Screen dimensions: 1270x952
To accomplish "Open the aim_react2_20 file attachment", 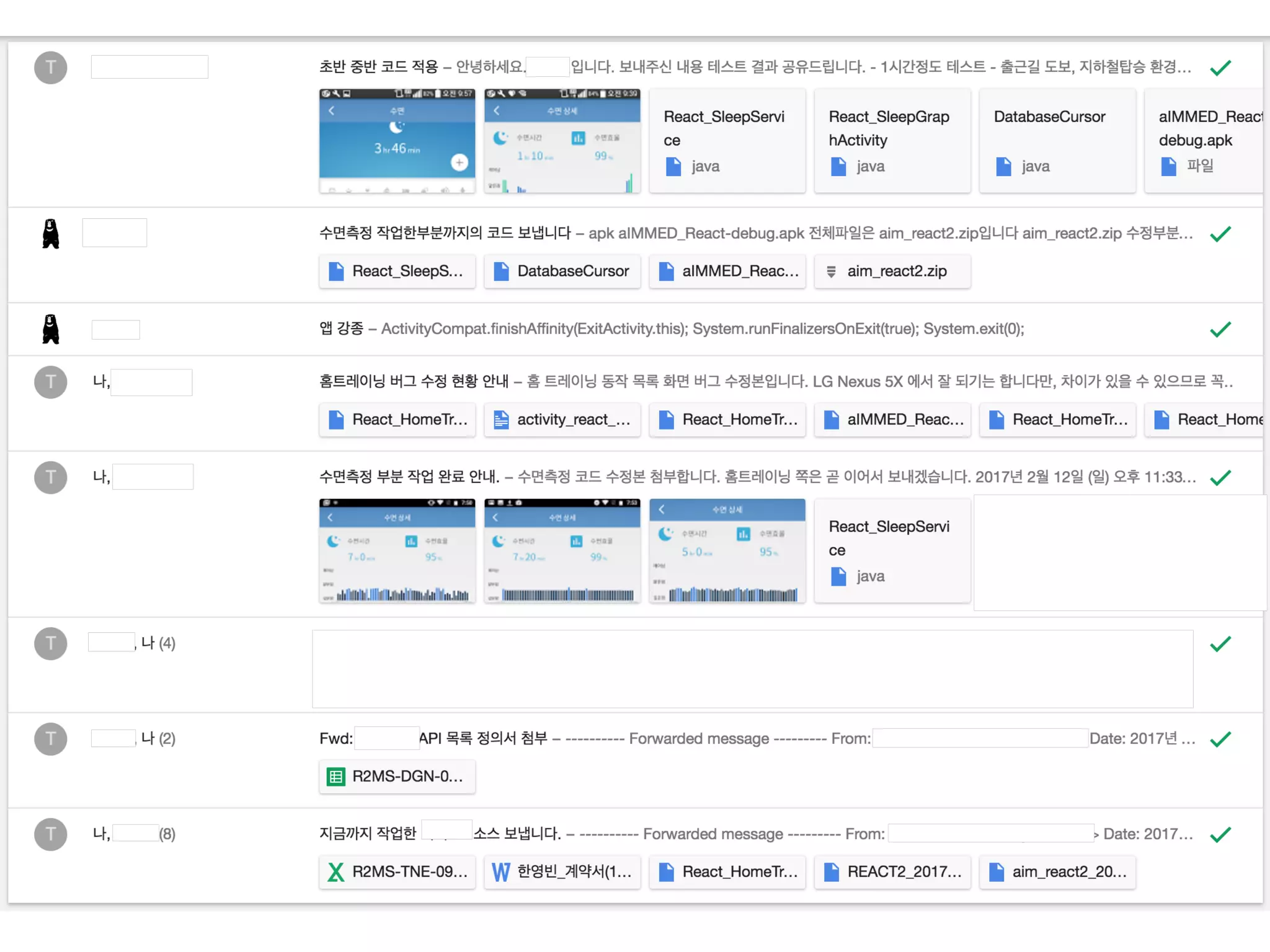I will click(x=1057, y=872).
